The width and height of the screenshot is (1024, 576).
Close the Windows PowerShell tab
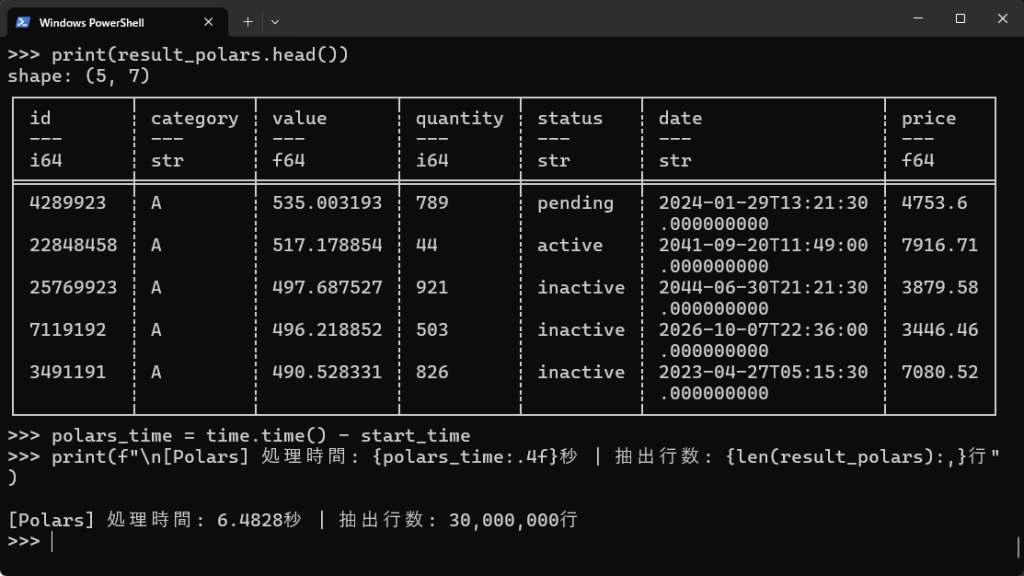pyautogui.click(x=209, y=21)
